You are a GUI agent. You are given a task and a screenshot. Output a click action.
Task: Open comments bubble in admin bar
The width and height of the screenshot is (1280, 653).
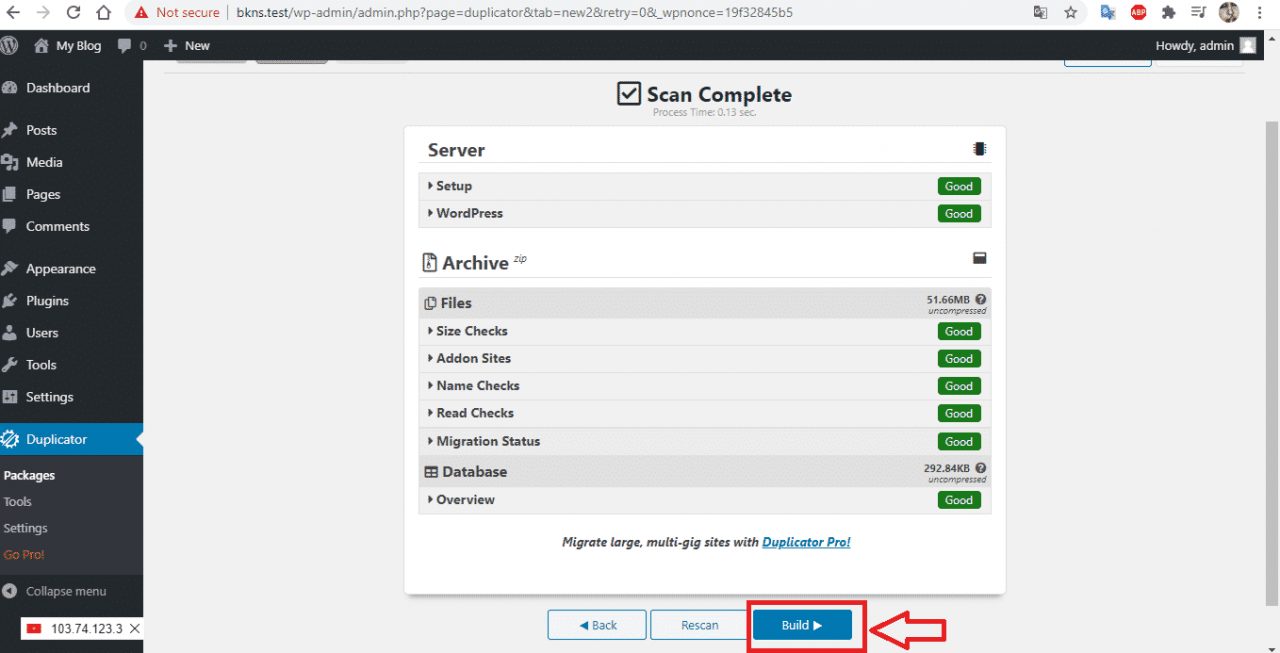pos(132,45)
